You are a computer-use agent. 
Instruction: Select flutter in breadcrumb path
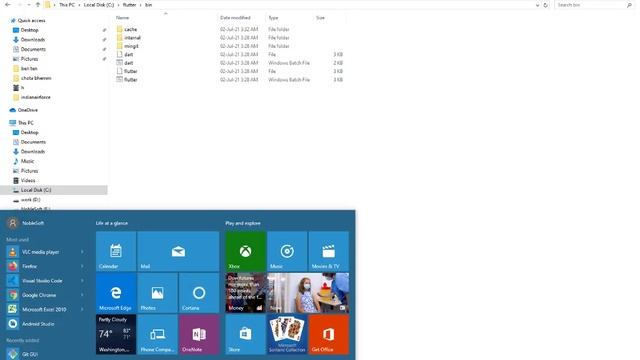tap(129, 5)
